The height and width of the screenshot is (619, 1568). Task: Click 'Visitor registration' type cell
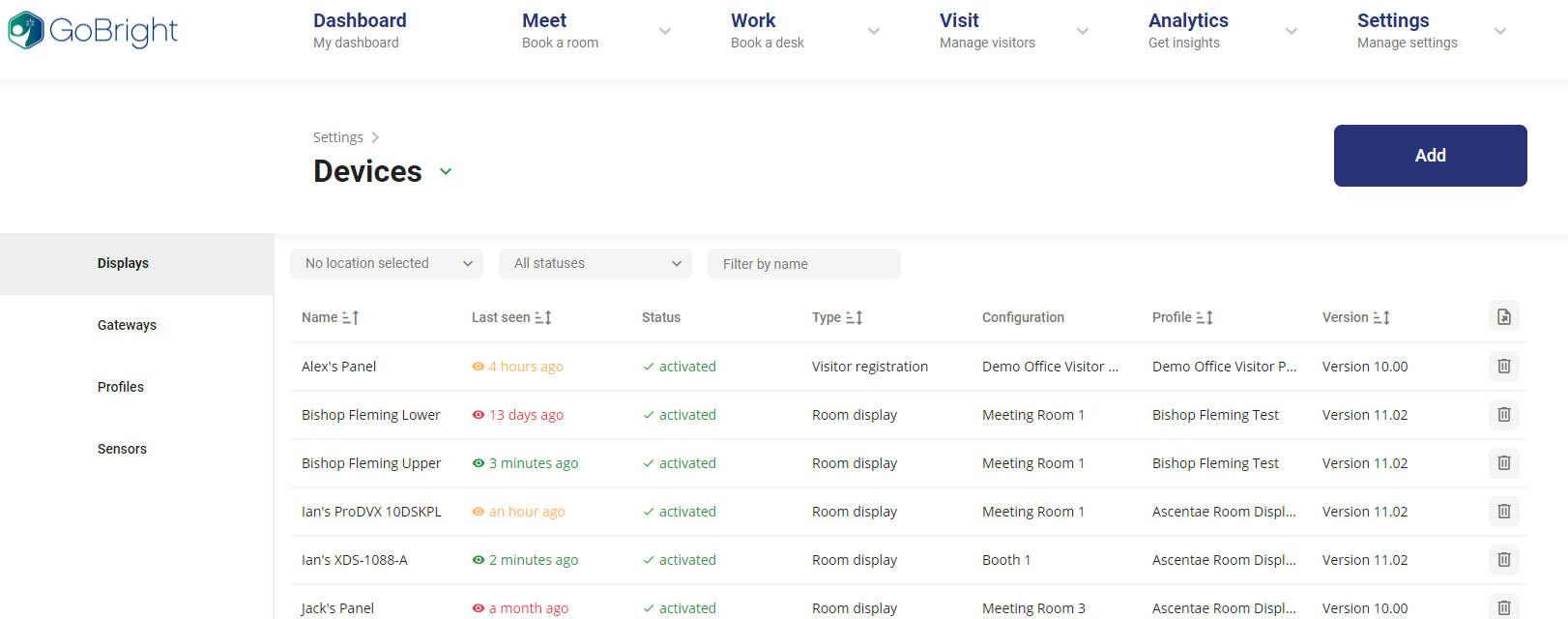point(870,367)
